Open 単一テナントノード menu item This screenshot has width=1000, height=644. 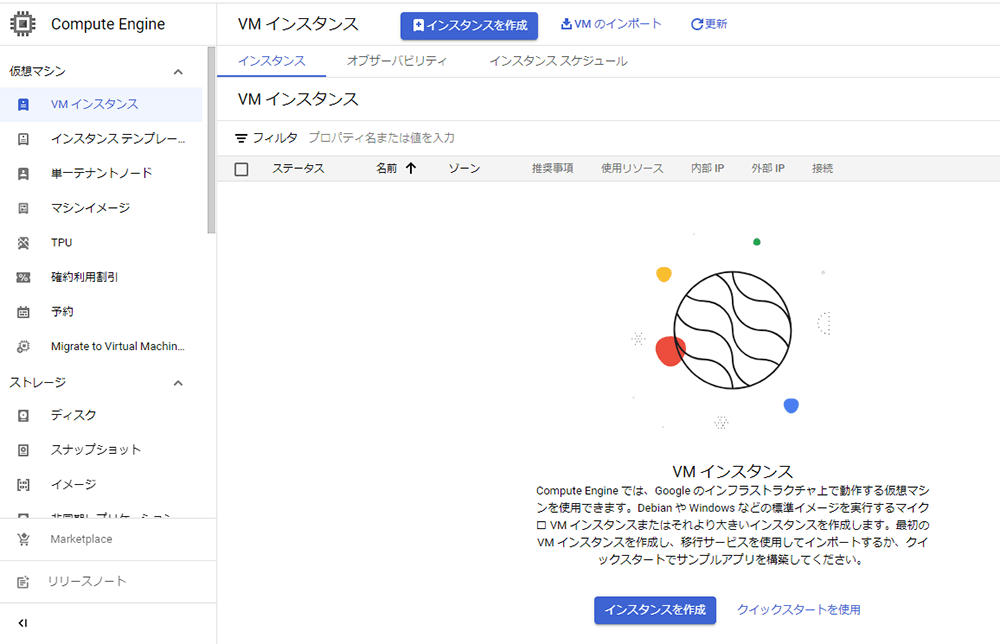[x=101, y=173]
